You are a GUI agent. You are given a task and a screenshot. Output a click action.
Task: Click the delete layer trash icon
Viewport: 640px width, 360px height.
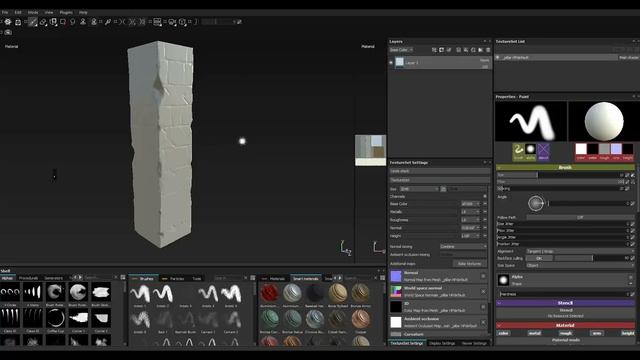[x=488, y=50]
